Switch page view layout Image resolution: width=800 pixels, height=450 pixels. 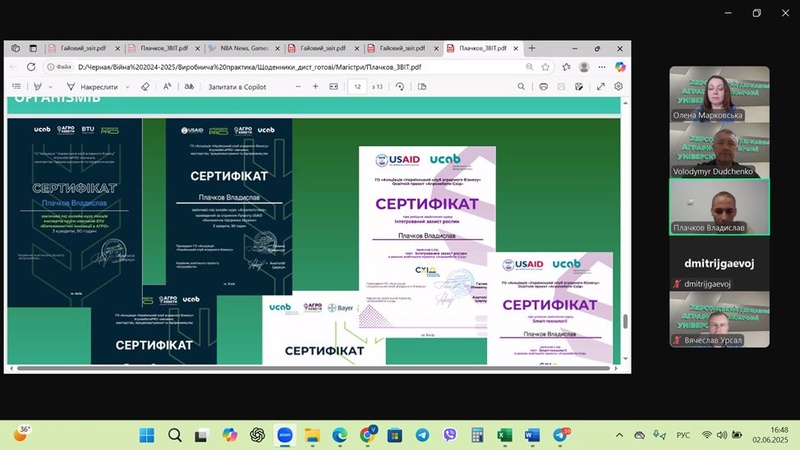coord(422,87)
